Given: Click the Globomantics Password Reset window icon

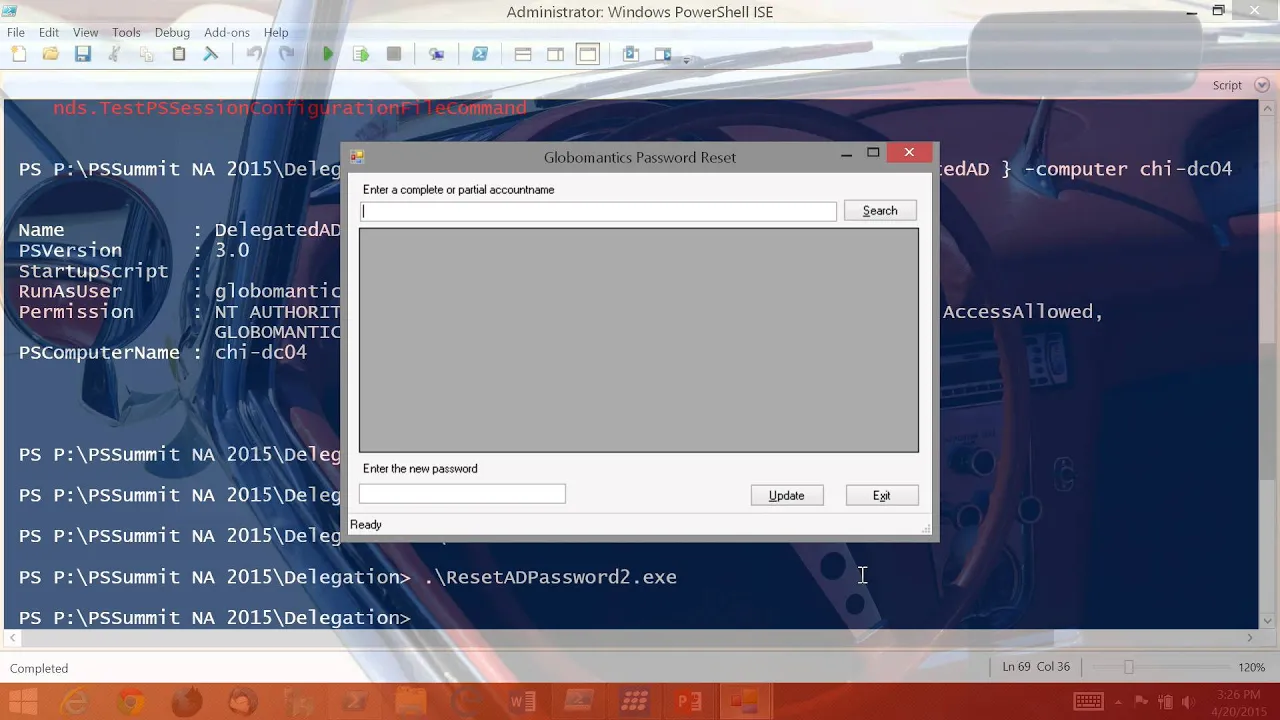Looking at the screenshot, I should 357,157.
